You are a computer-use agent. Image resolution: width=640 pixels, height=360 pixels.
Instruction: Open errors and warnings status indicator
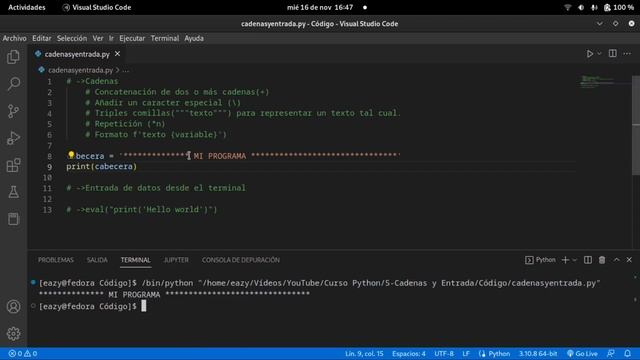(x=23, y=353)
